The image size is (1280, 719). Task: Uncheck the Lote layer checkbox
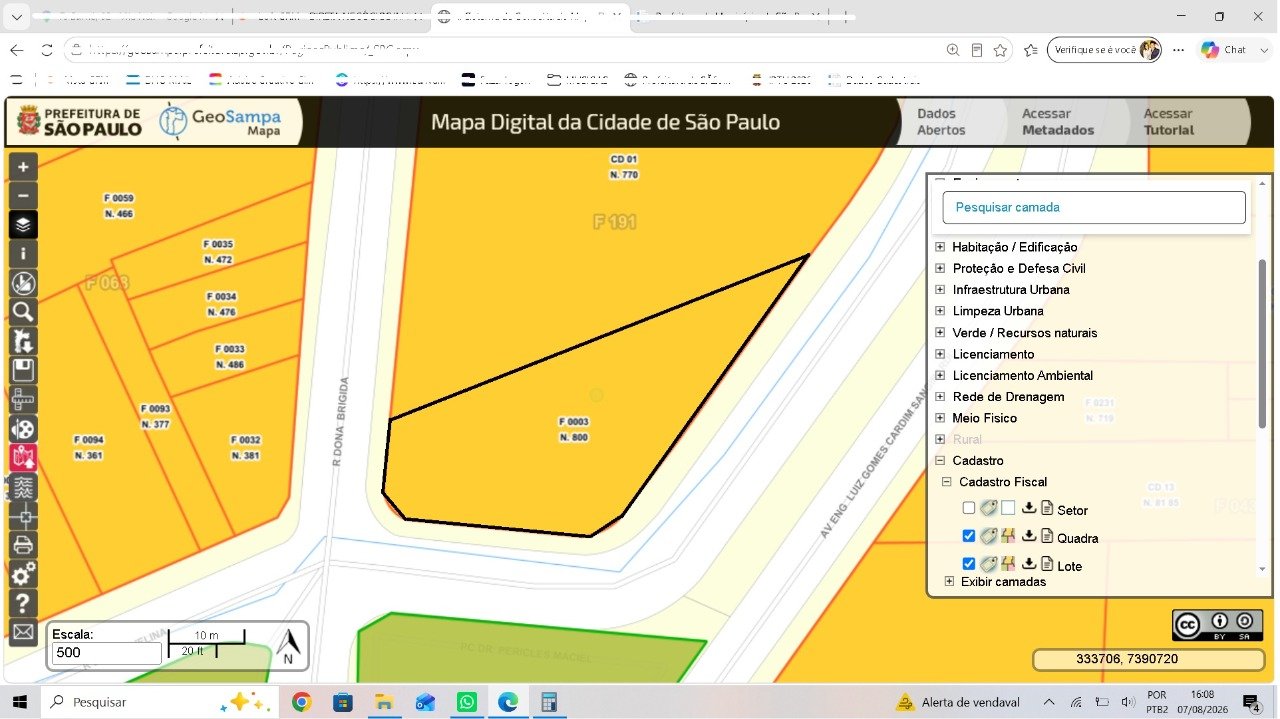pyautogui.click(x=968, y=564)
